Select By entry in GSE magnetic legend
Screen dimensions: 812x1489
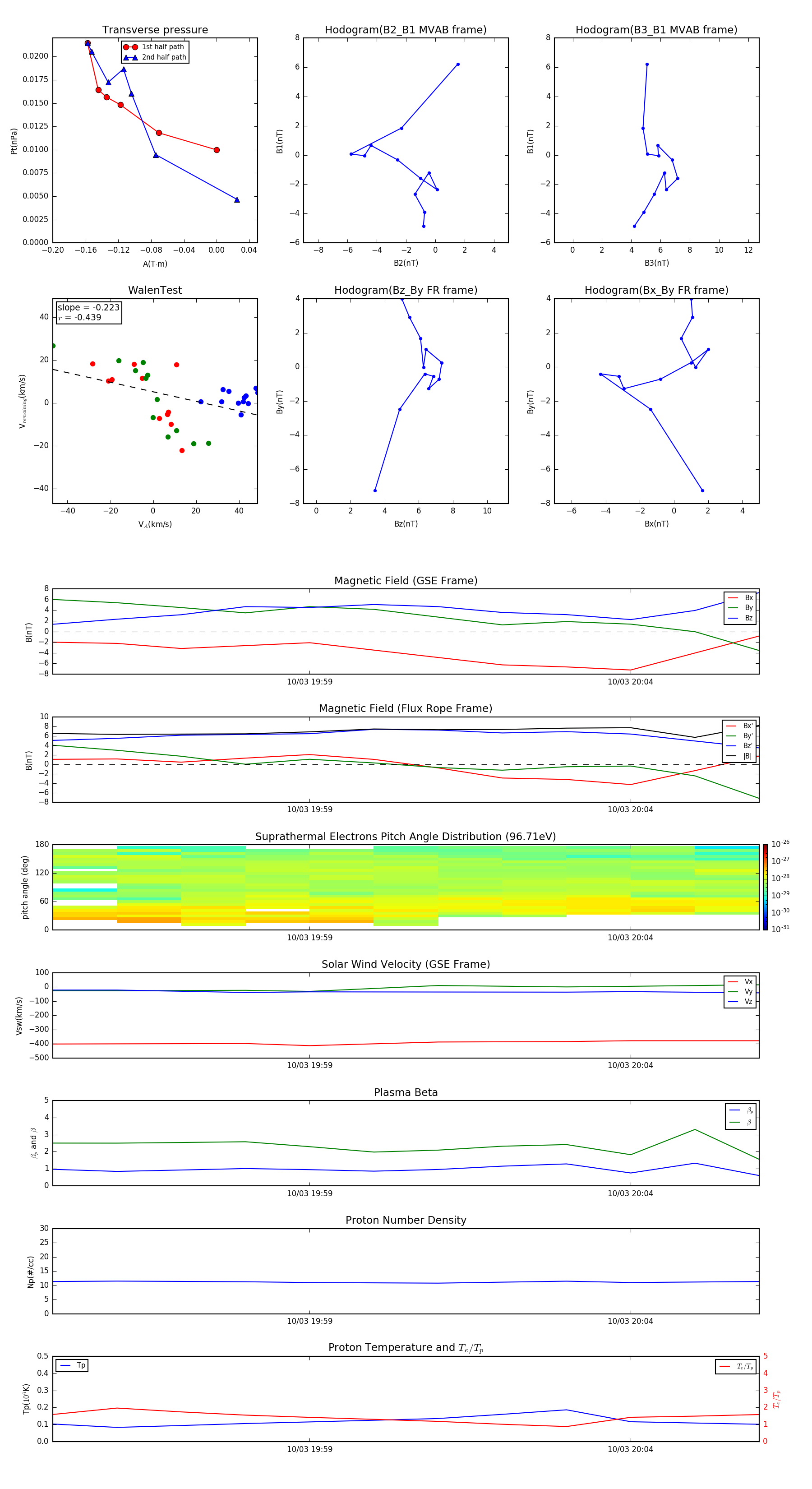[x=740, y=608]
